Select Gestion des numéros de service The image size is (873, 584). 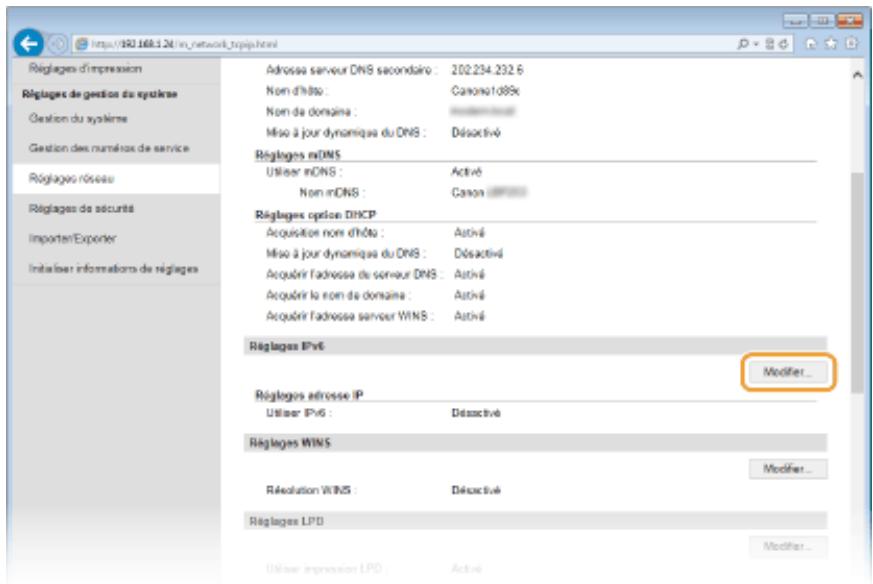coord(109,148)
